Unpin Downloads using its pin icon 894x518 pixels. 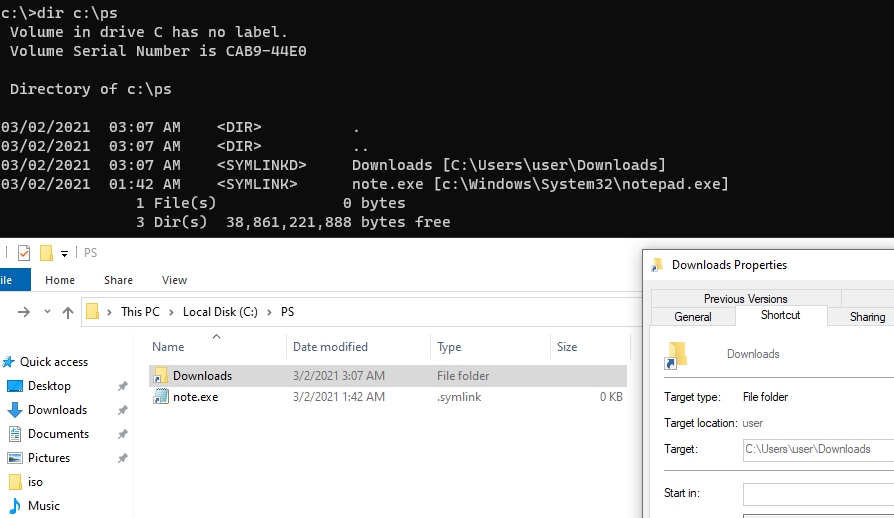point(122,410)
